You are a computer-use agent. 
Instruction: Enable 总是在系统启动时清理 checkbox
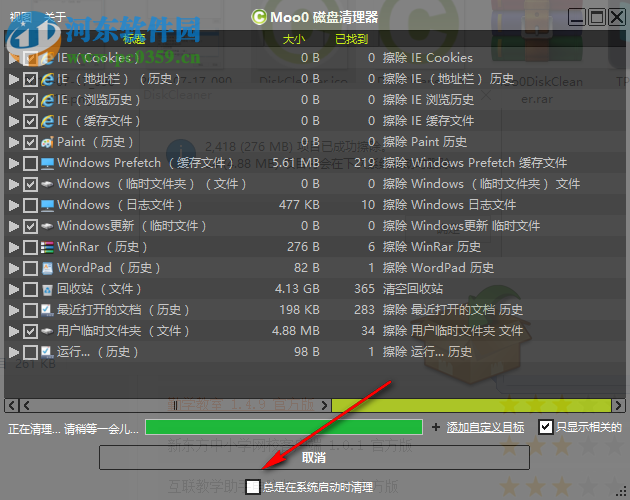click(x=253, y=487)
